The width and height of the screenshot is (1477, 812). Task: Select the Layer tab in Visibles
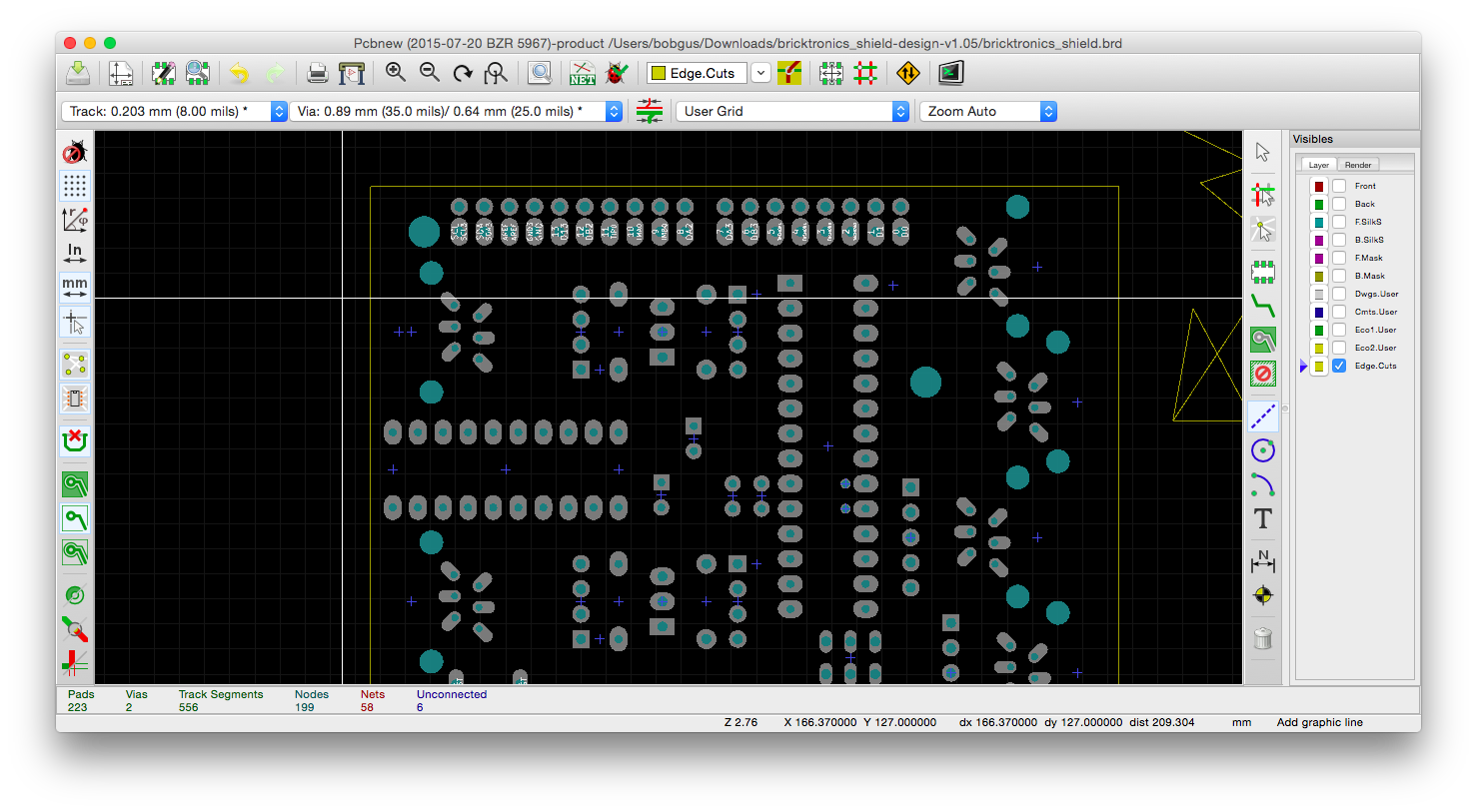[1319, 165]
